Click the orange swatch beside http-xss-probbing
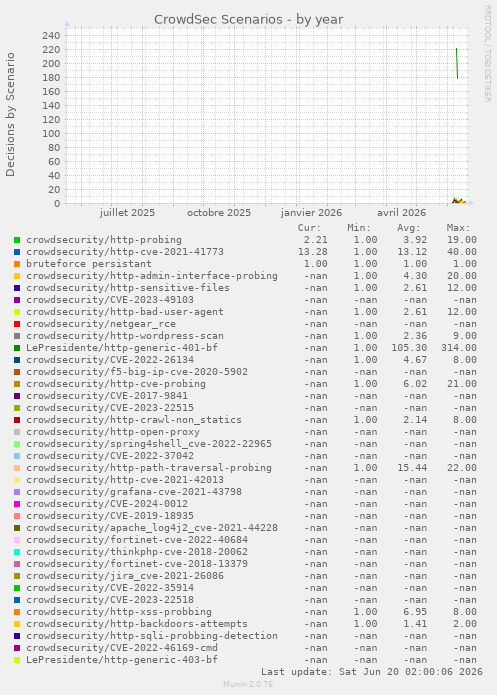Image resolution: width=497 pixels, height=695 pixels. (17, 612)
